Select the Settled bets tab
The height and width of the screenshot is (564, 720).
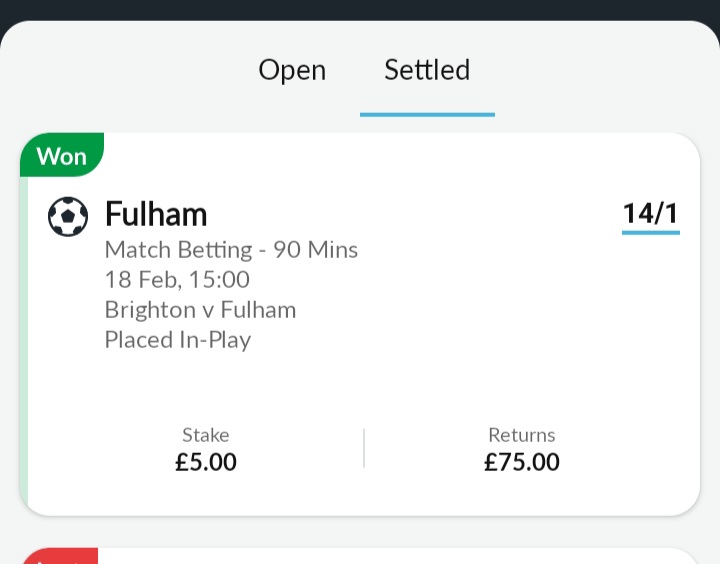coord(427,70)
